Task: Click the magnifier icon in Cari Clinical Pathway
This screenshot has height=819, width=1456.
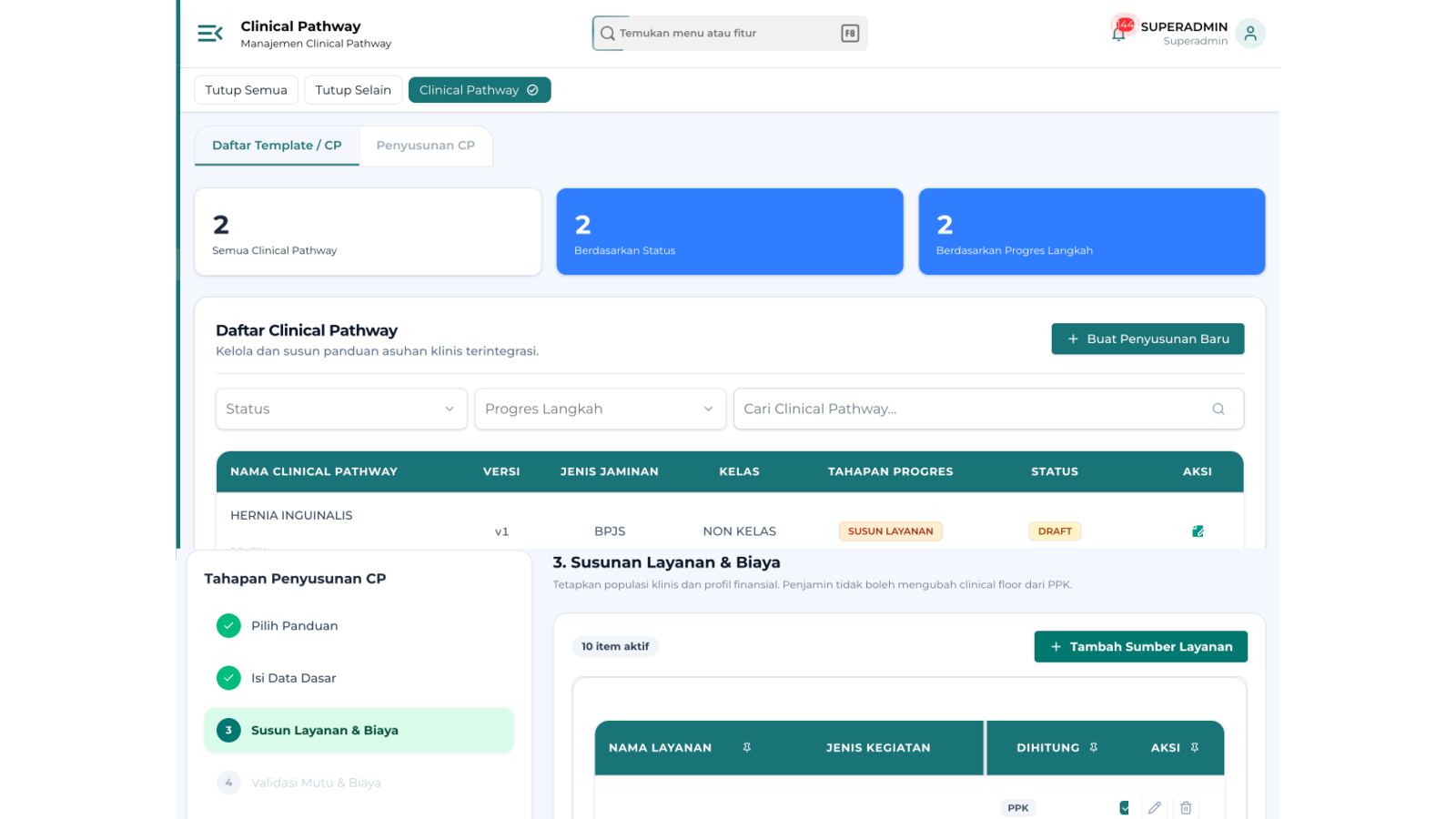Action: 1218,409
